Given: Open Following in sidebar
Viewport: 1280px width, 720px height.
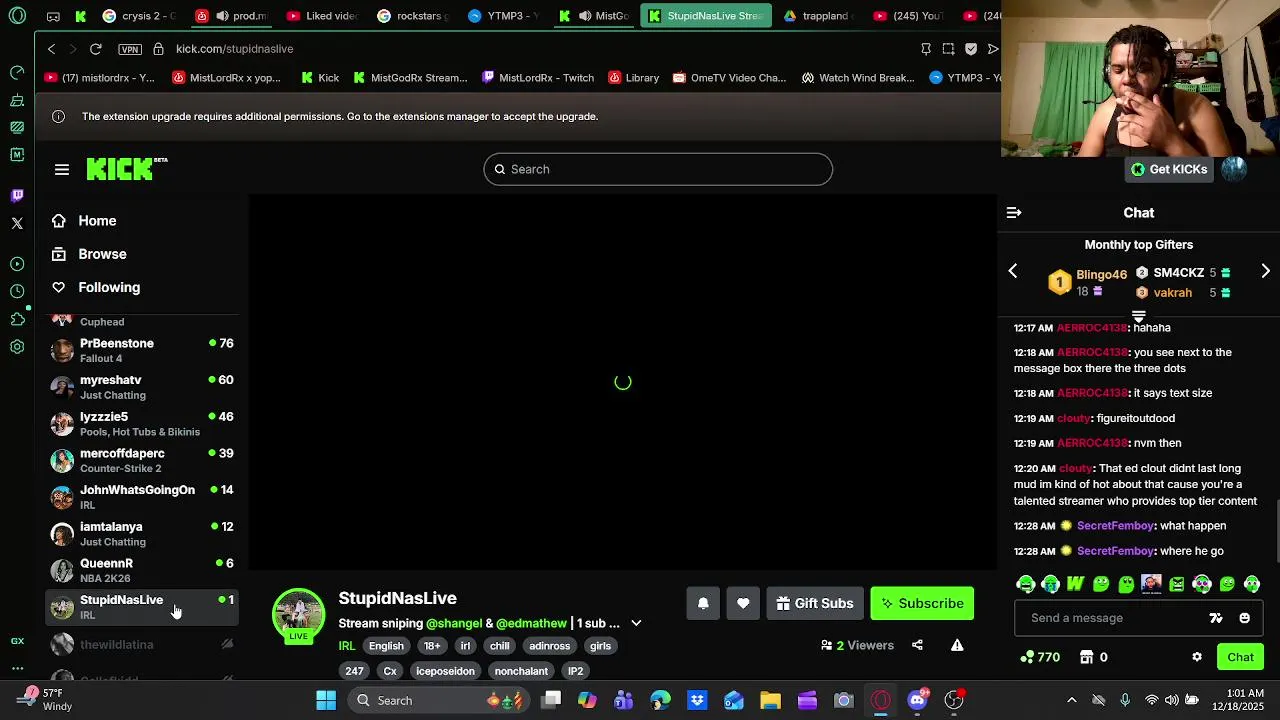Looking at the screenshot, I should point(109,287).
